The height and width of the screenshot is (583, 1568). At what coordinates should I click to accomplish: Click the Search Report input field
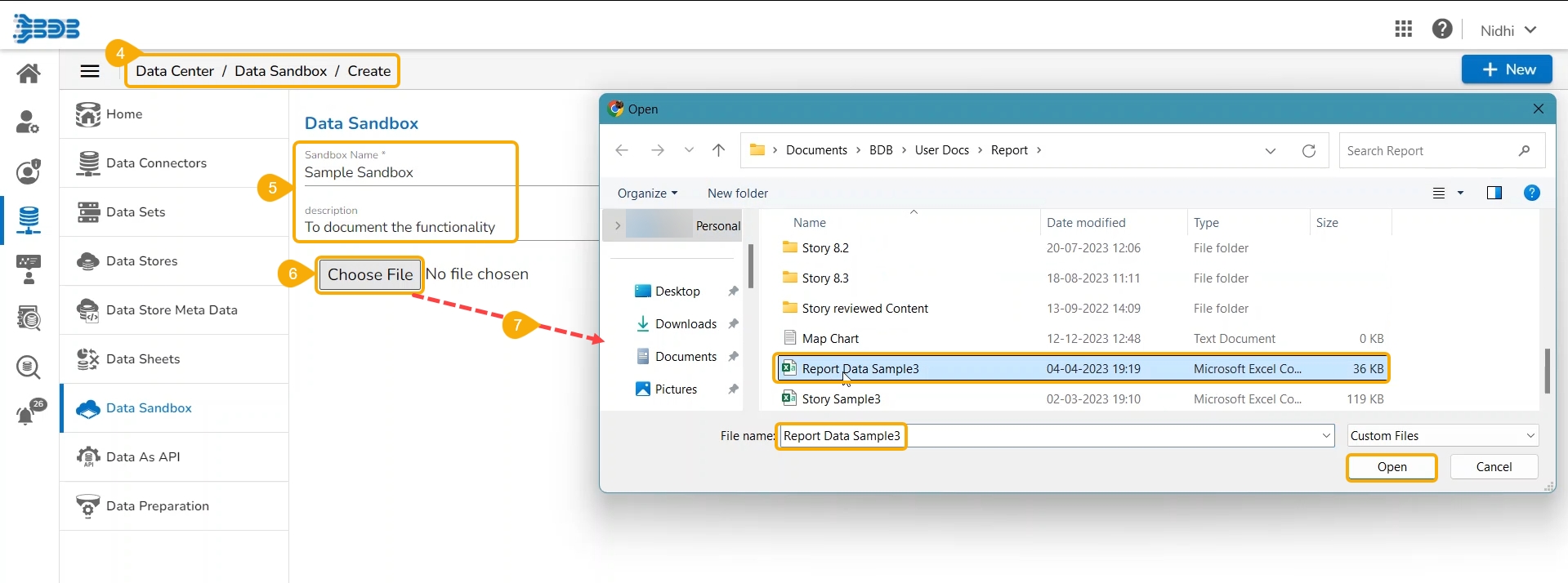(x=1430, y=151)
